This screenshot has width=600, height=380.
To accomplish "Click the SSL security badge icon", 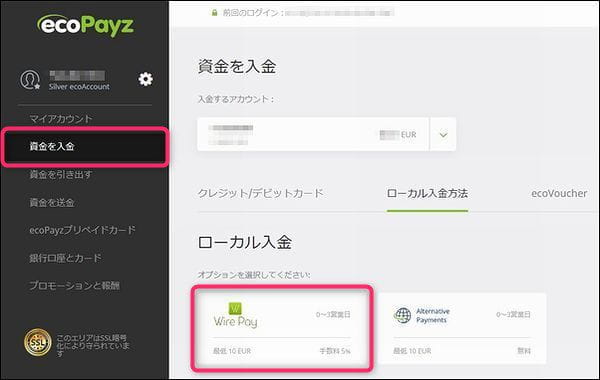I will coord(38,342).
